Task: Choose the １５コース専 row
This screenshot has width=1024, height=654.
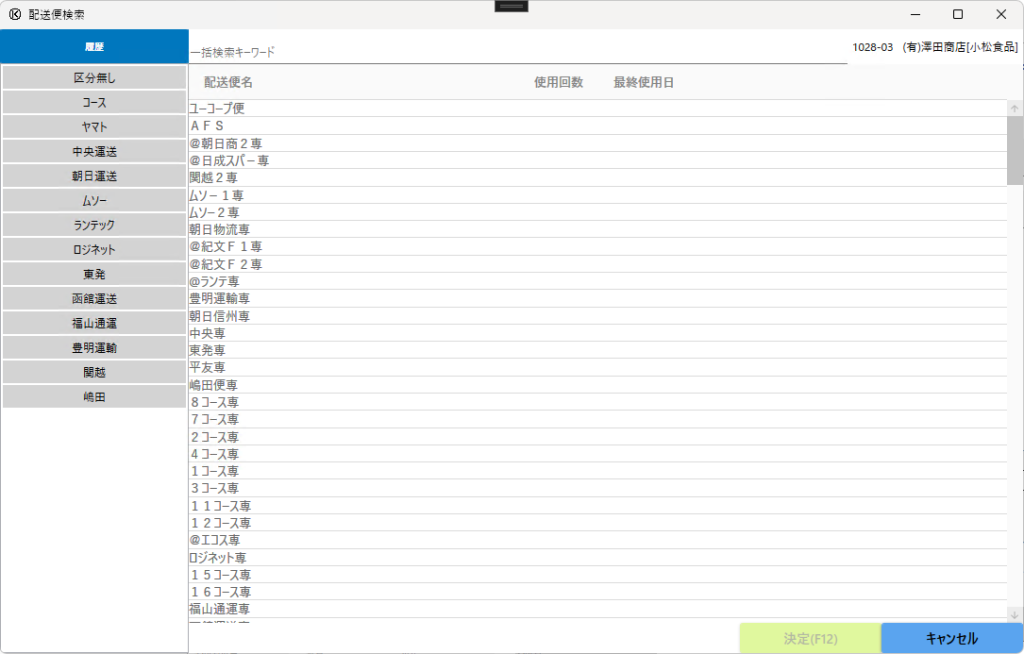Action: 598,575
